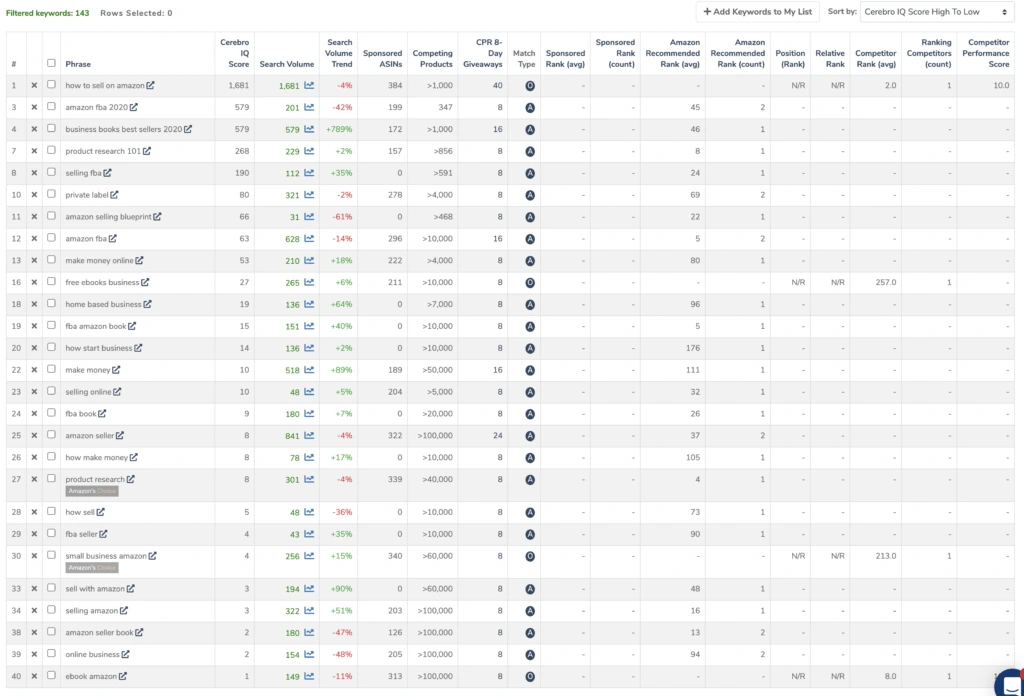Toggle the select-all checkbox in table header

click(51, 63)
